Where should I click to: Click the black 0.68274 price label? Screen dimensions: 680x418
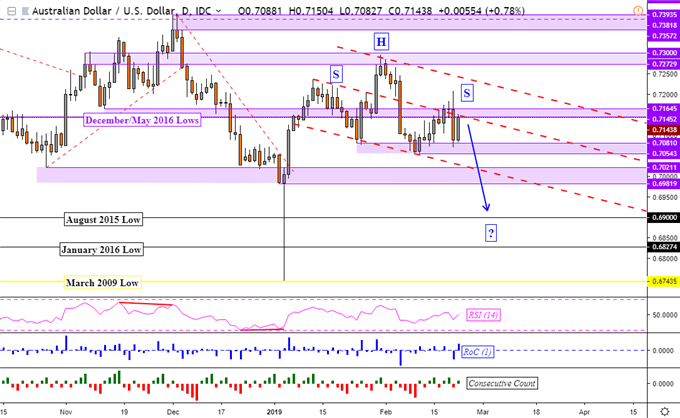pyautogui.click(x=663, y=247)
